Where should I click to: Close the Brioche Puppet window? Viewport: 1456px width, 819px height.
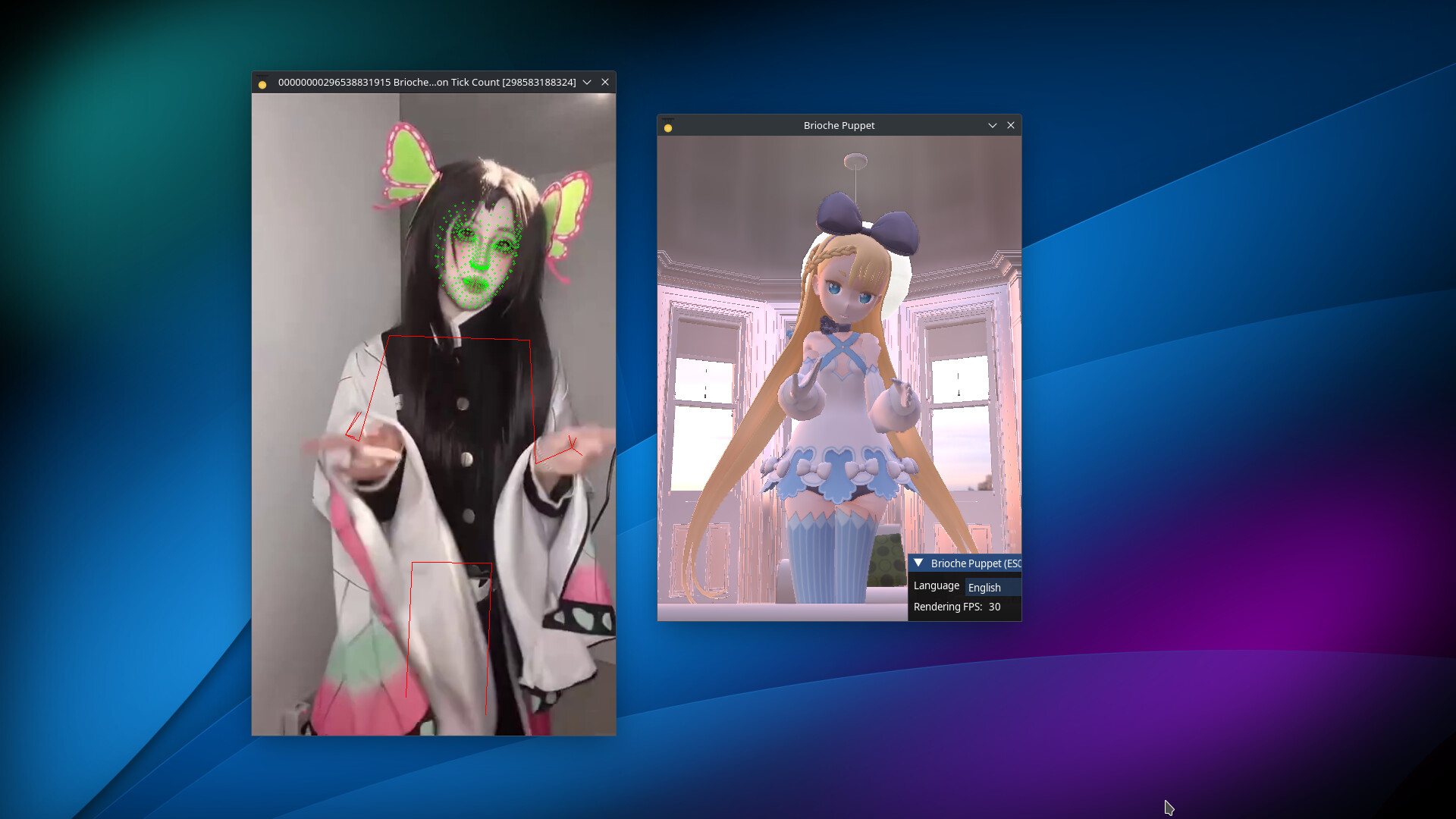click(x=1011, y=125)
